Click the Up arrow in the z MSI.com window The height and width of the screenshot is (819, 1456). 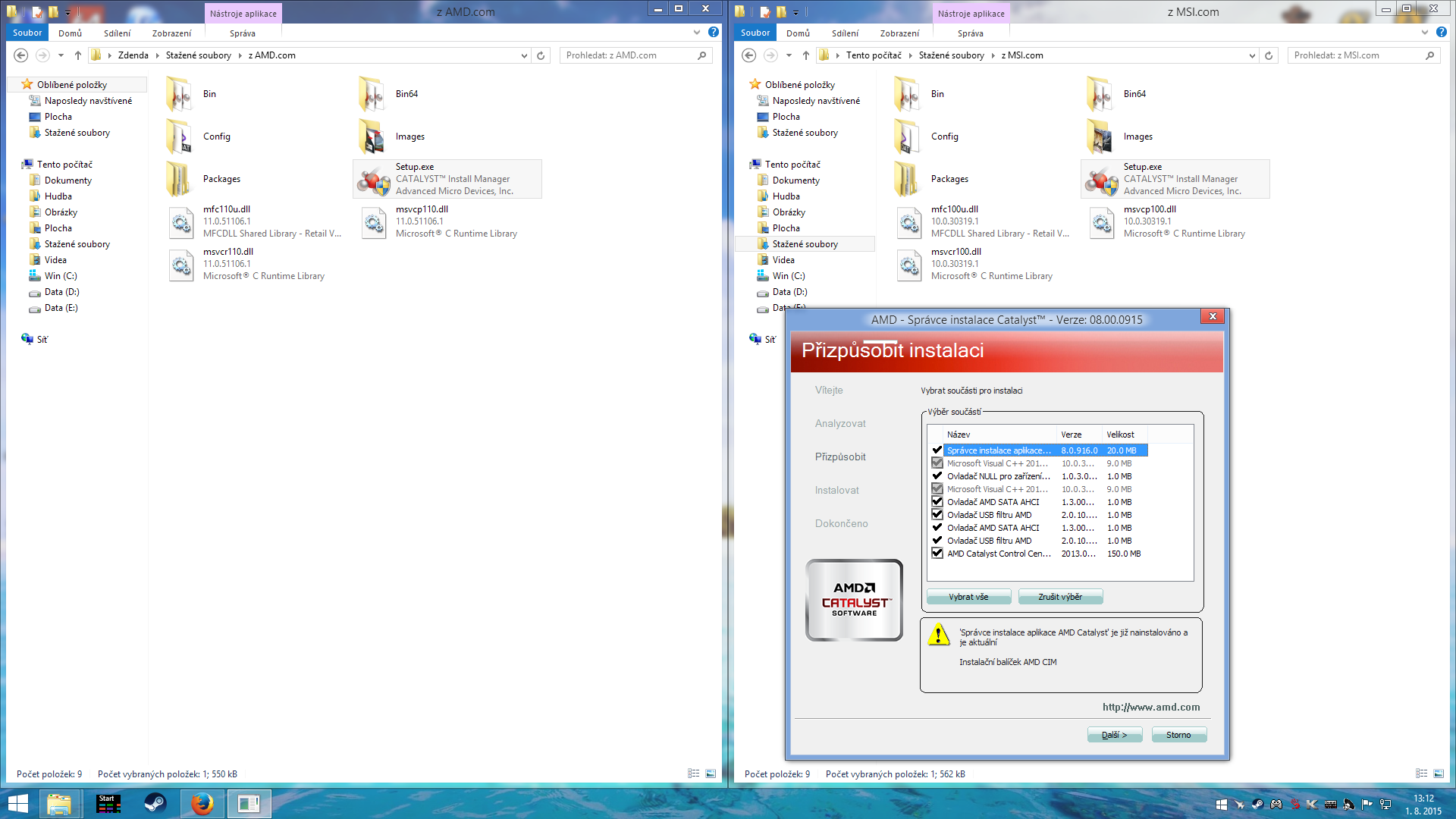click(806, 55)
